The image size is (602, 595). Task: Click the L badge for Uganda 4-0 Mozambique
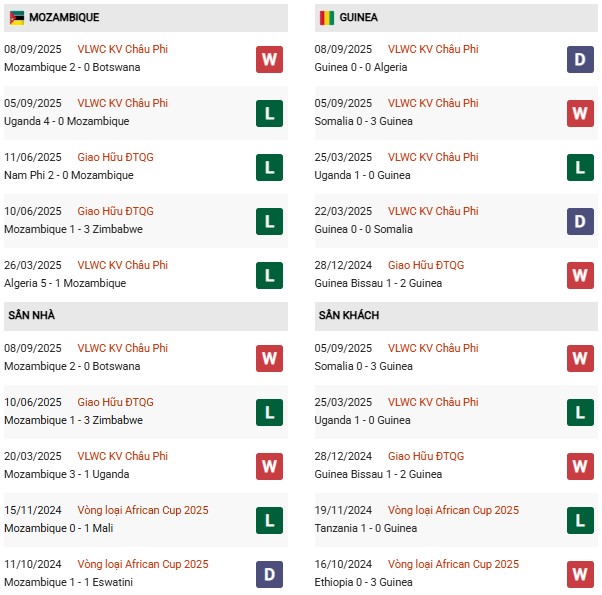click(269, 113)
